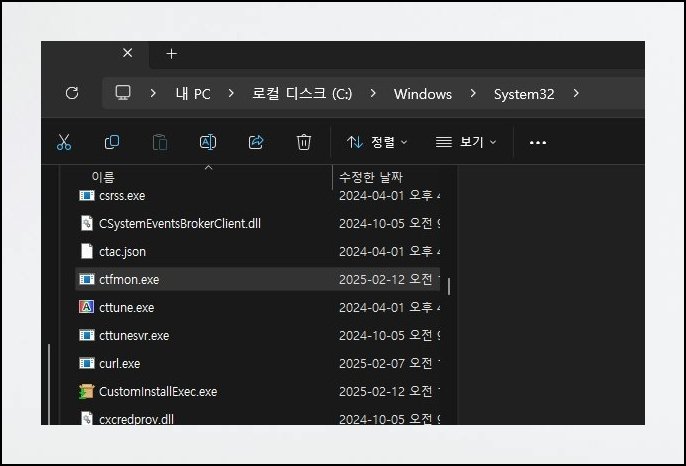The image size is (686, 466).
Task: Add a new tab with plus button
Action: point(172,54)
